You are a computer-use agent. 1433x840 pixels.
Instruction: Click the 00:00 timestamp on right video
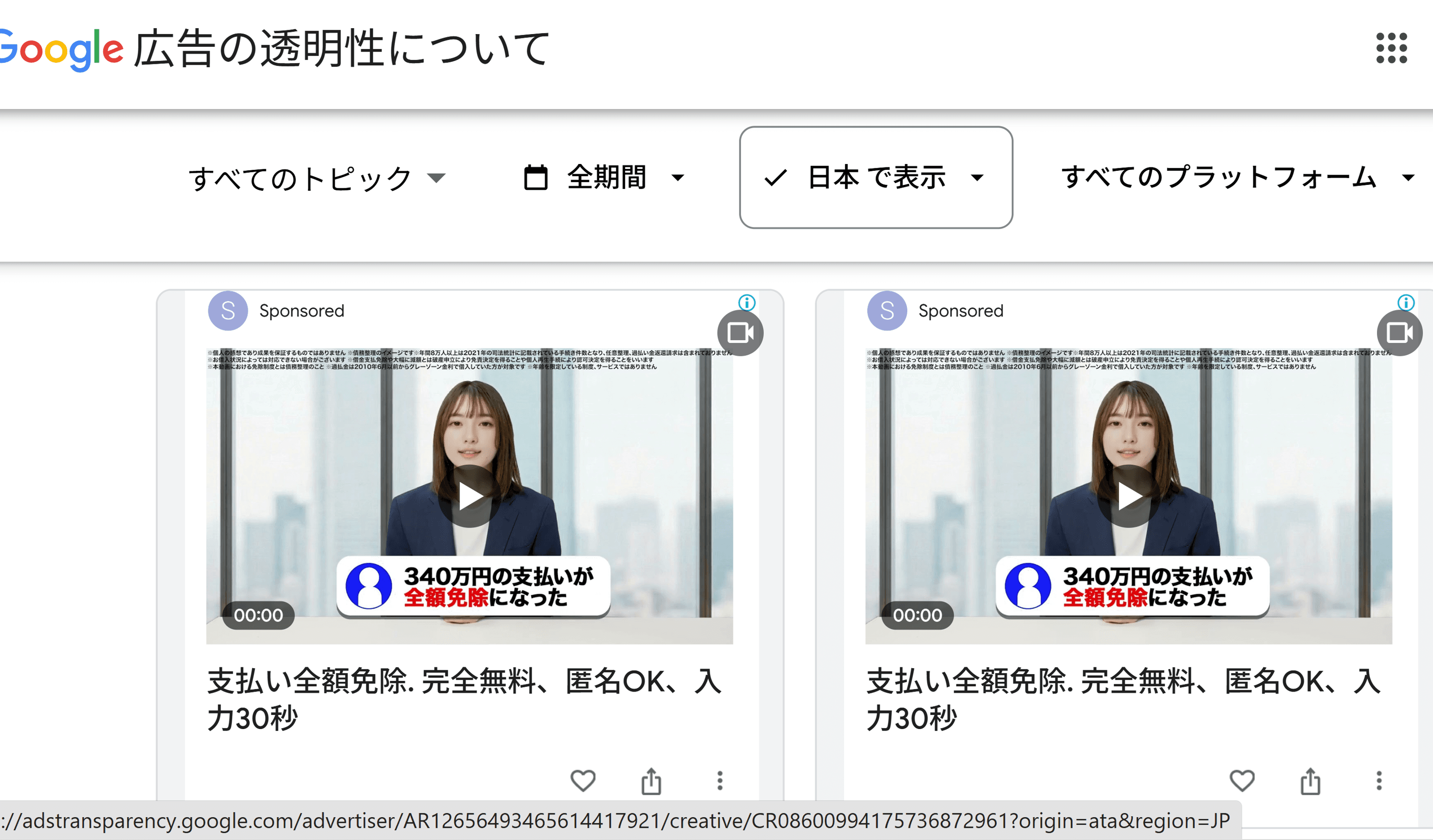tap(917, 615)
